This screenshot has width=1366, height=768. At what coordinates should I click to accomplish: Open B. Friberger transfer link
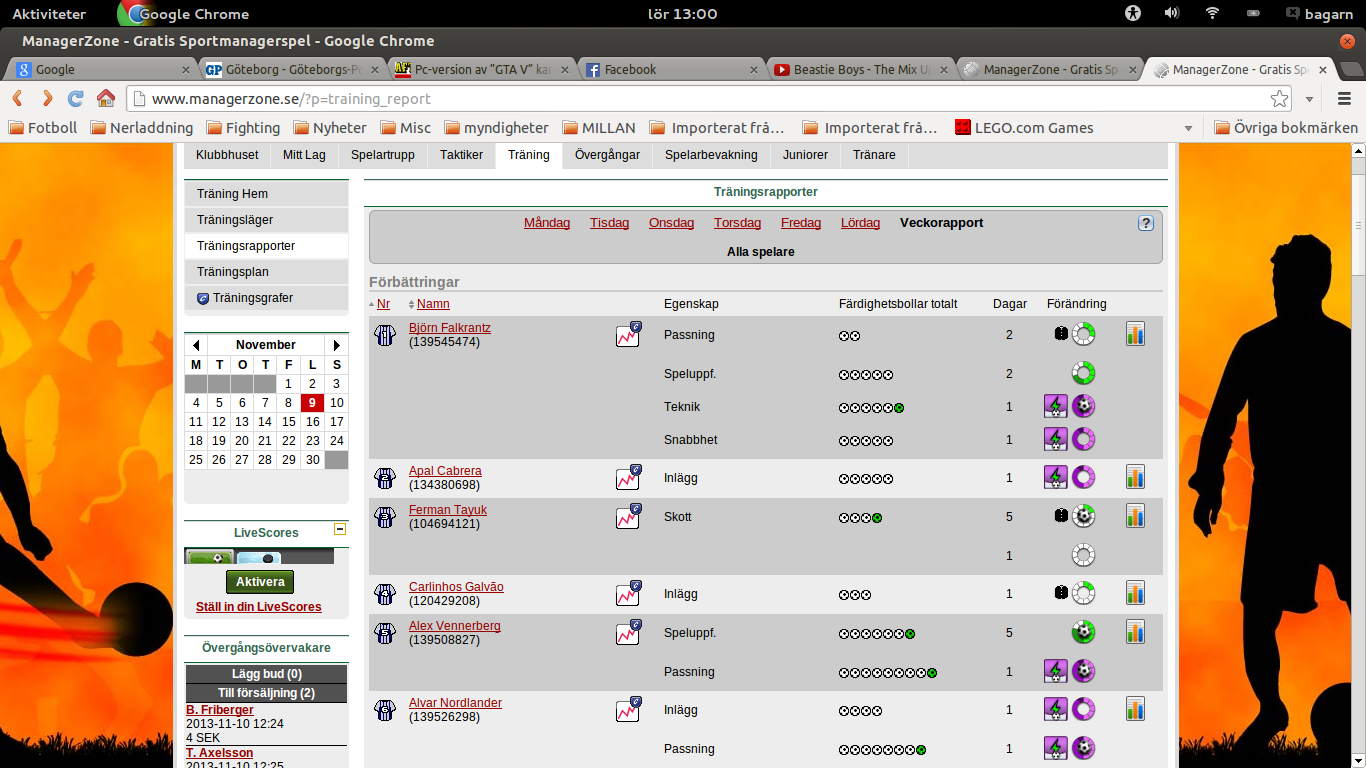coord(220,710)
